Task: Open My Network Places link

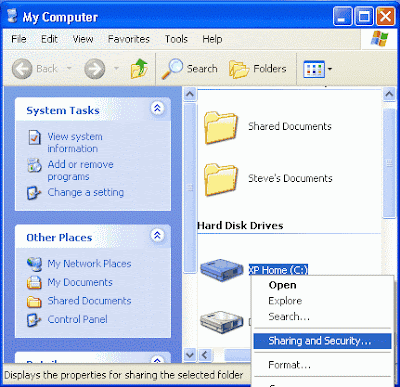Action: pos(89,264)
